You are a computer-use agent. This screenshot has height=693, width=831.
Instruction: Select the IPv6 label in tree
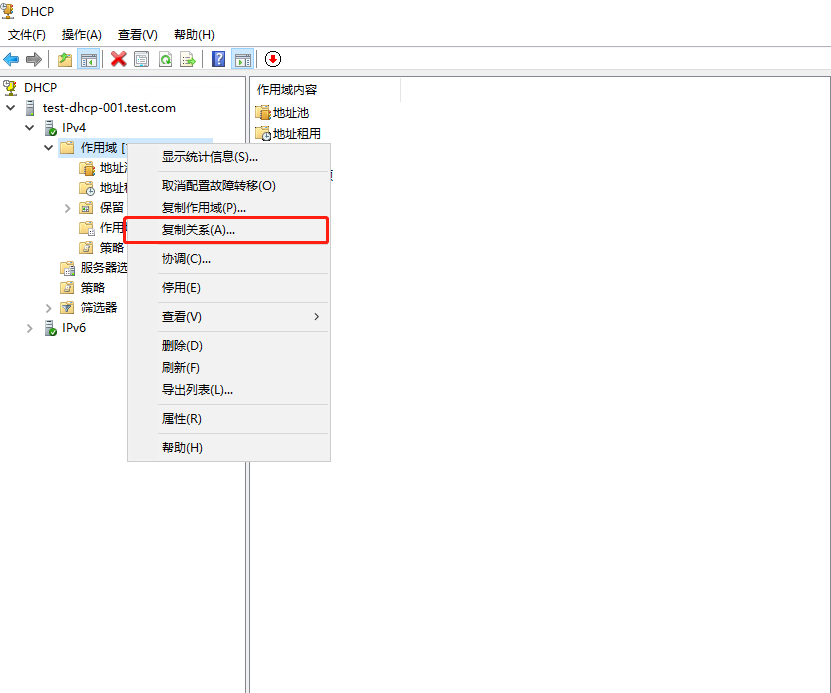[74, 328]
